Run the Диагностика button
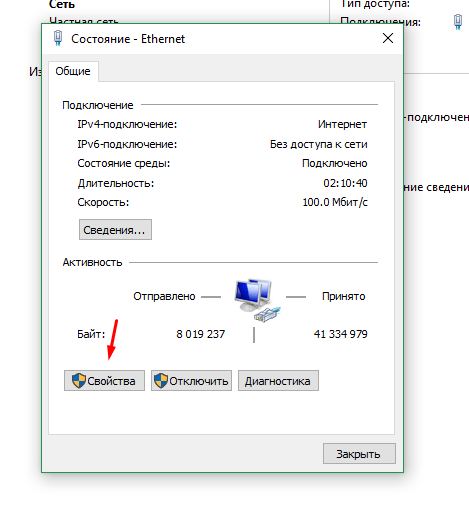 pyautogui.click(x=278, y=381)
